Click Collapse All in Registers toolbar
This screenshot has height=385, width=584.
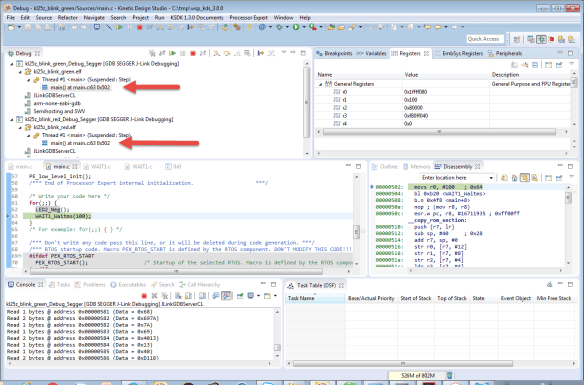(x=535, y=65)
